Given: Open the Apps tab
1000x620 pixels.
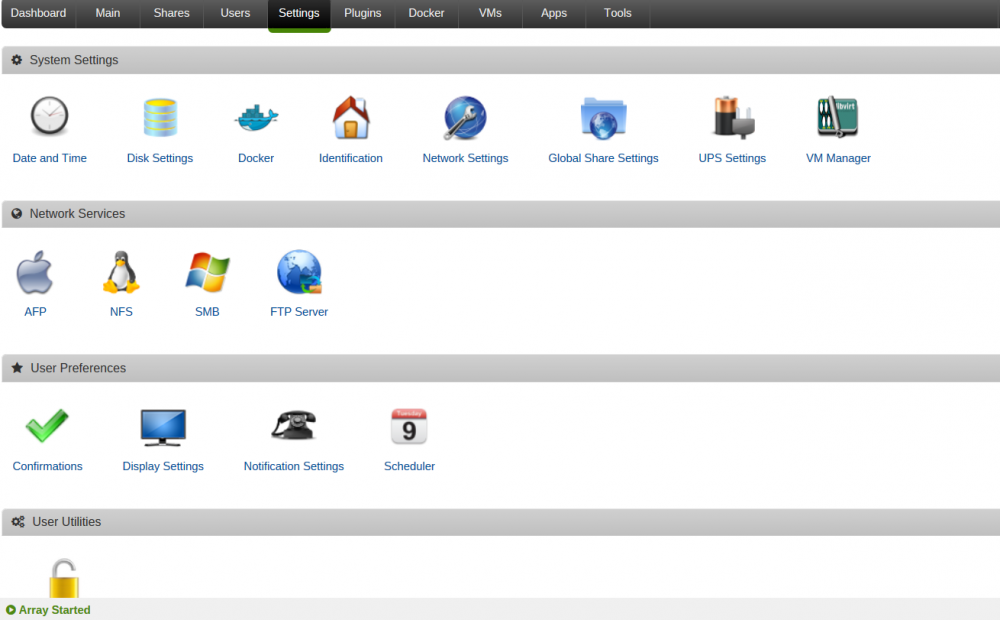Looking at the screenshot, I should point(554,13).
